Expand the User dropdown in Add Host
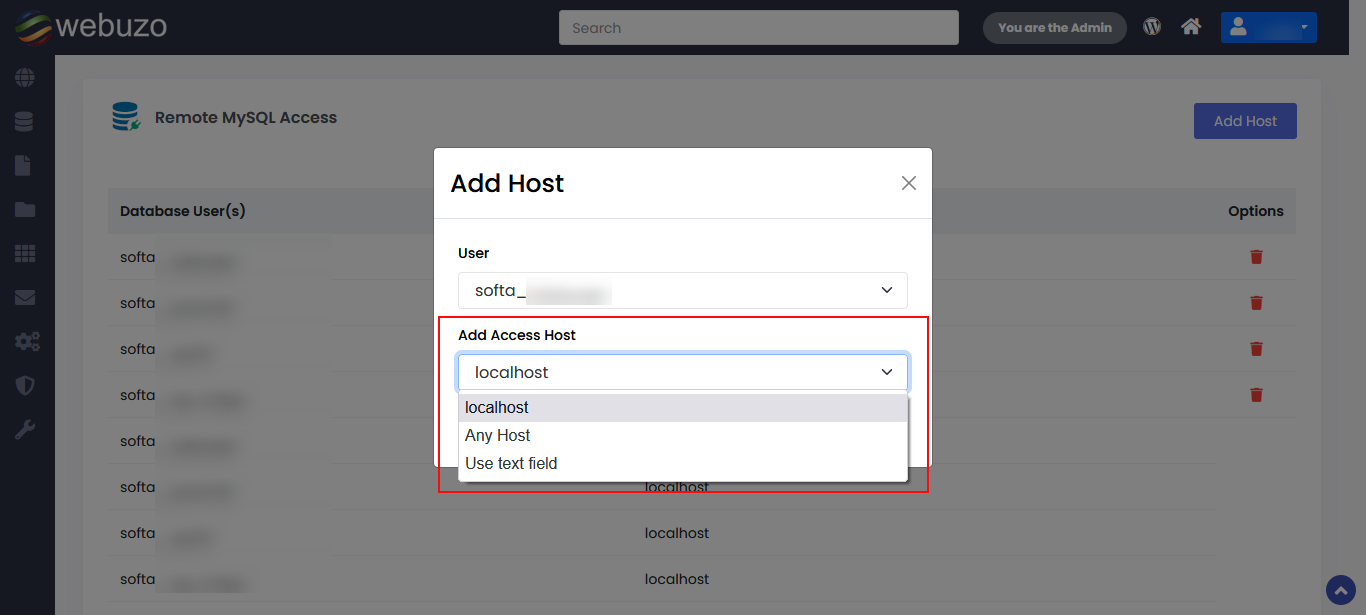The height and width of the screenshot is (615, 1366). click(x=682, y=290)
